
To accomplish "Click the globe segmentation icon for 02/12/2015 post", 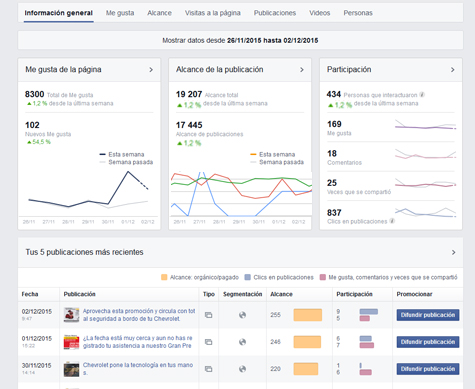I will 242,315.
